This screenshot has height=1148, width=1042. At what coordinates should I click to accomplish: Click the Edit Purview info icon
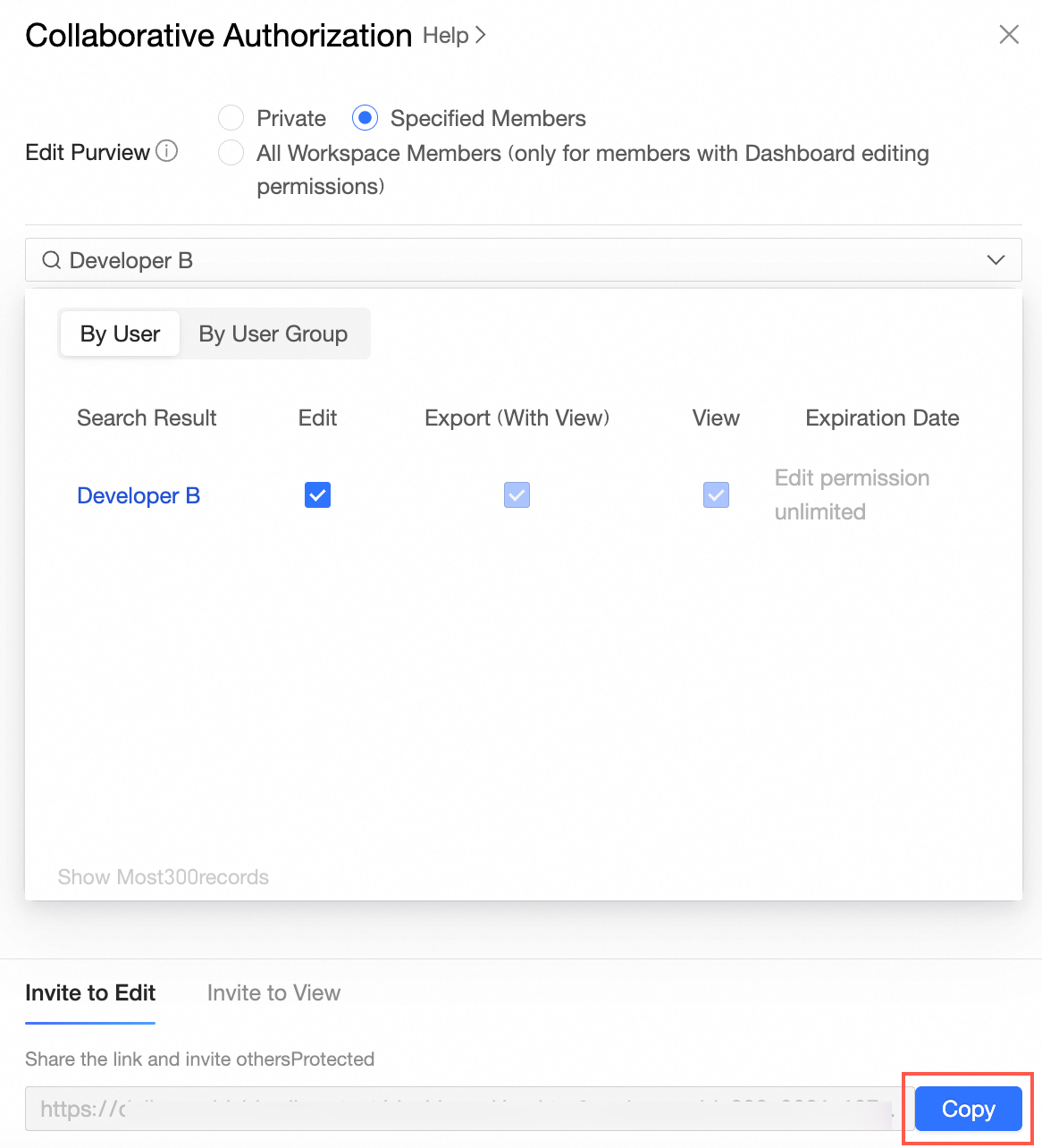point(167,151)
